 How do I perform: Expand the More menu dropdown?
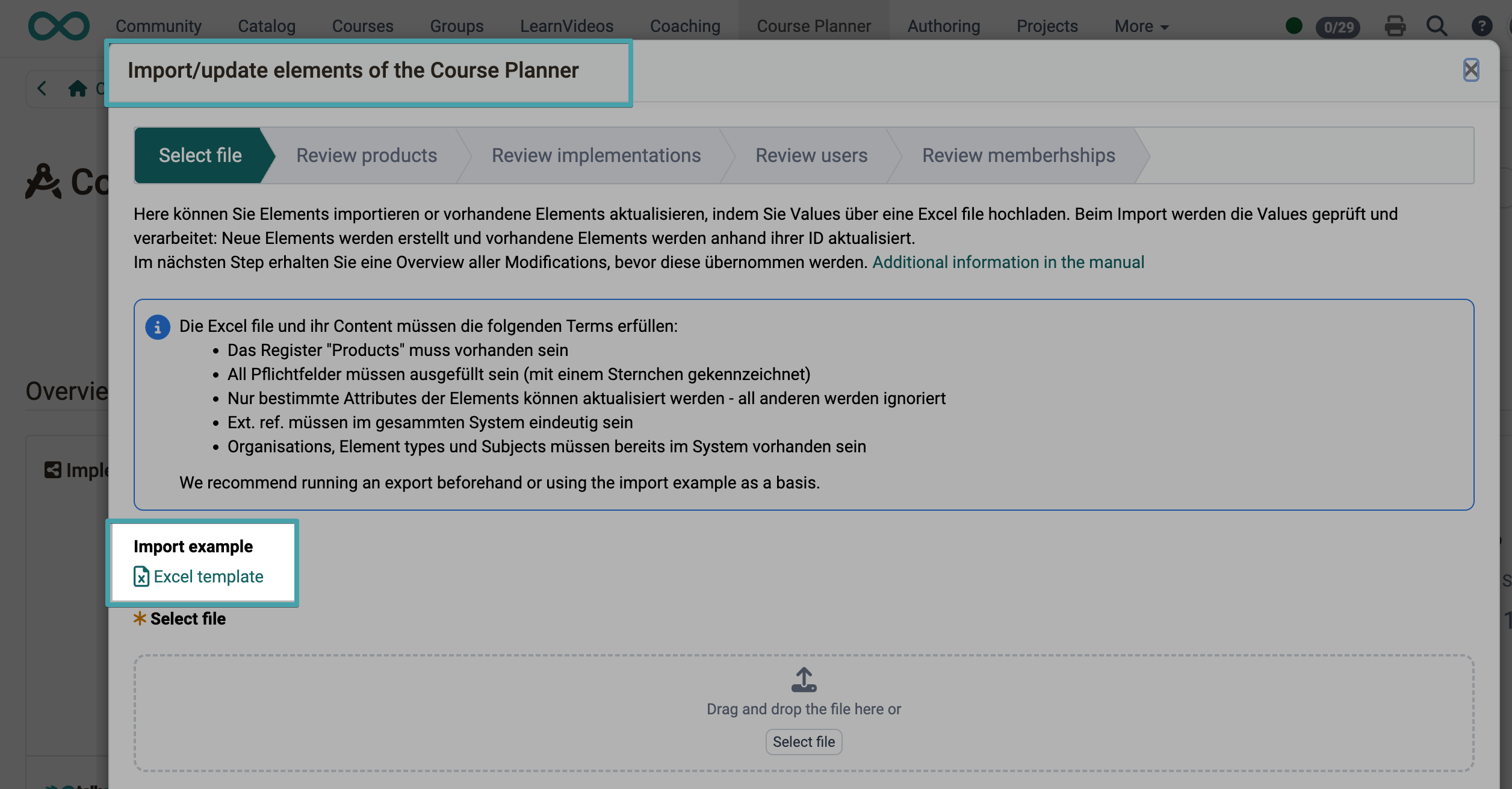pos(1141,26)
